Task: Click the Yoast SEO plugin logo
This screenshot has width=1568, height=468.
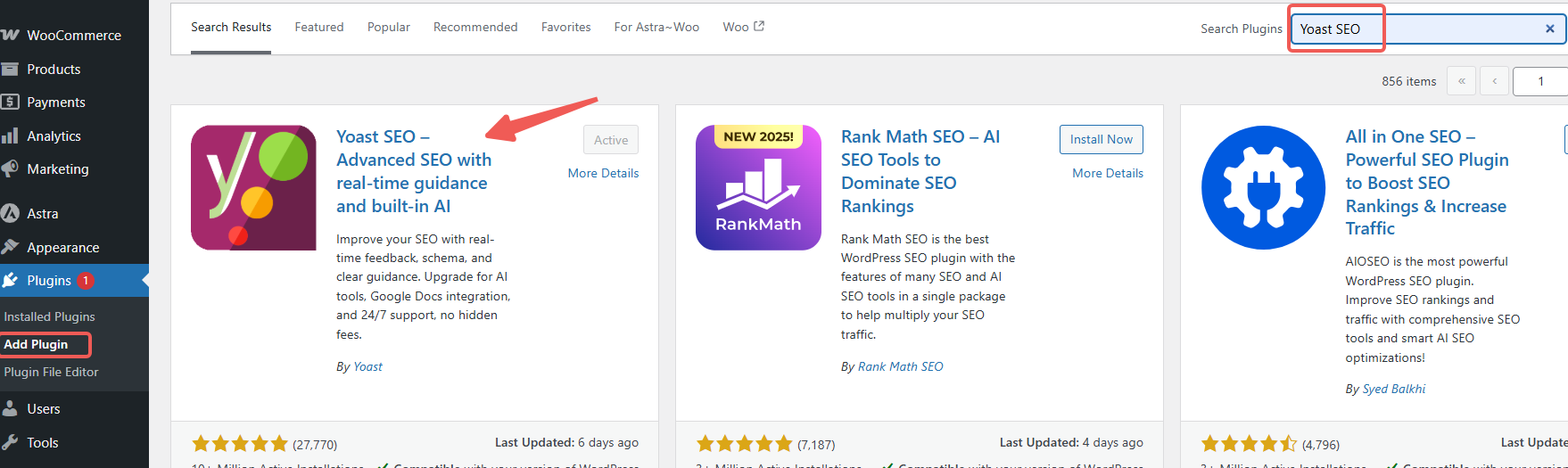Action: [253, 187]
